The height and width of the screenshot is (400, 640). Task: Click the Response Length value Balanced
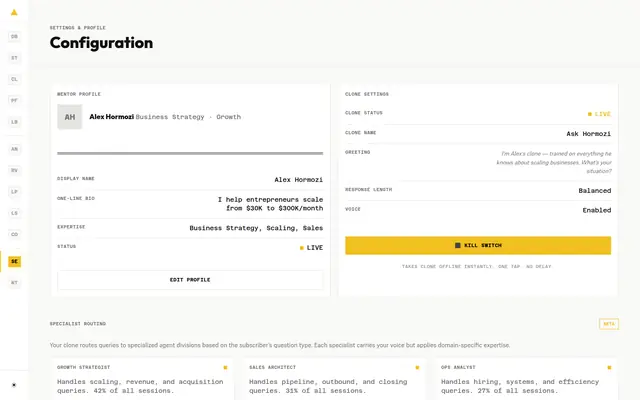pos(595,191)
